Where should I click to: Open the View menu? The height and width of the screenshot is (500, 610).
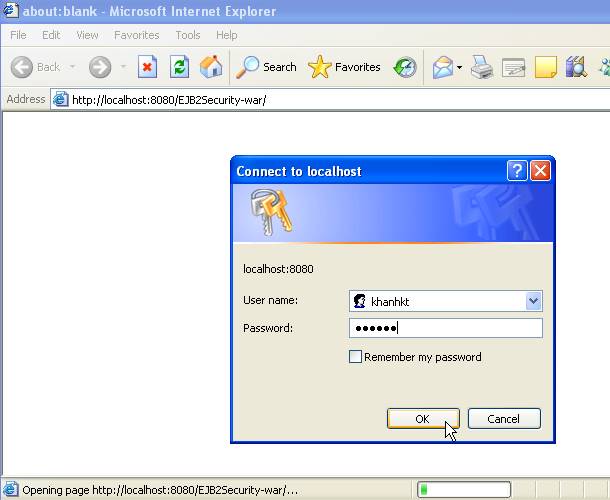point(87,35)
